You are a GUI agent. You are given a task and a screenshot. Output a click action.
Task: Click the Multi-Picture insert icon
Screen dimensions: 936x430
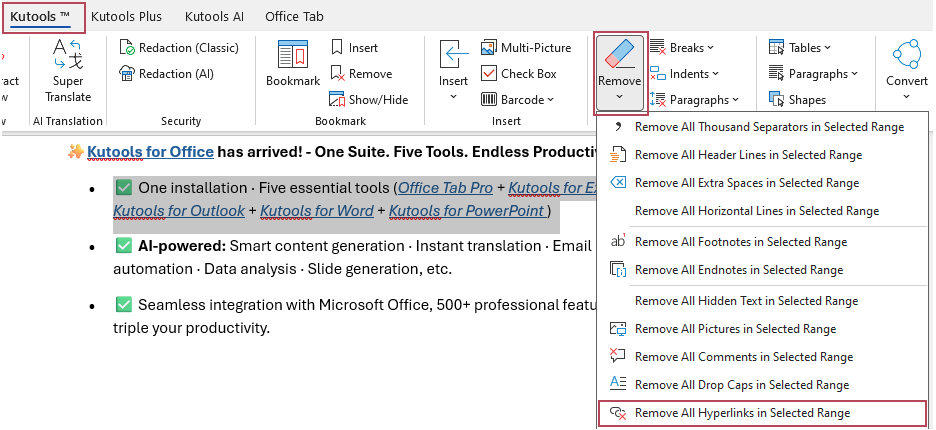[x=489, y=48]
